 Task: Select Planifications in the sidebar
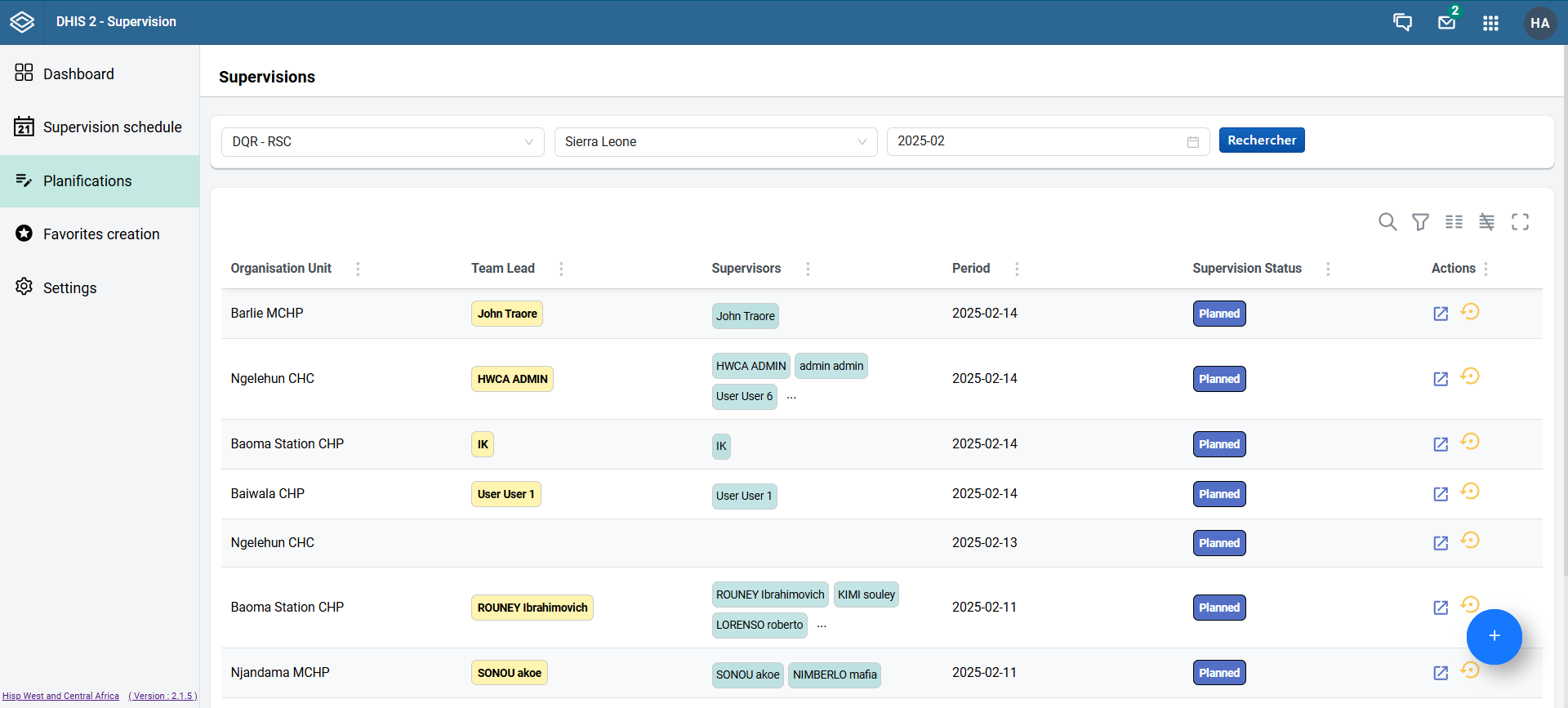[100, 181]
